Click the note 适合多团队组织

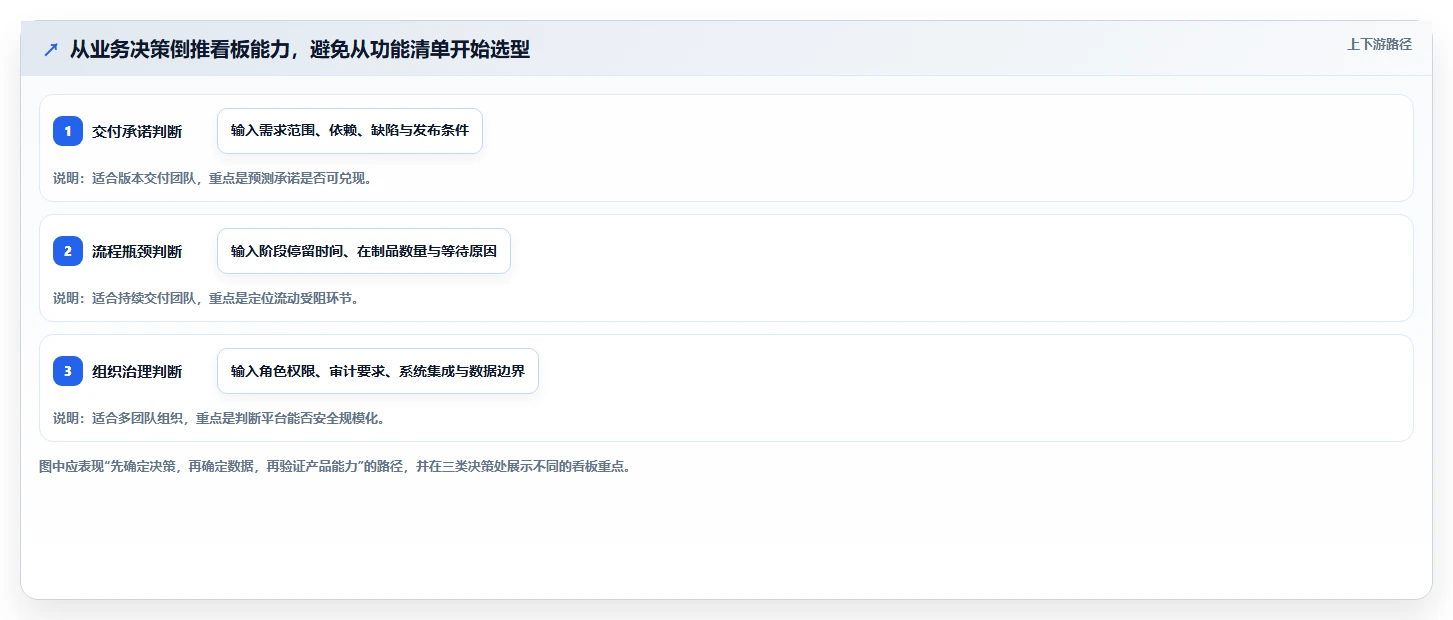219,418
